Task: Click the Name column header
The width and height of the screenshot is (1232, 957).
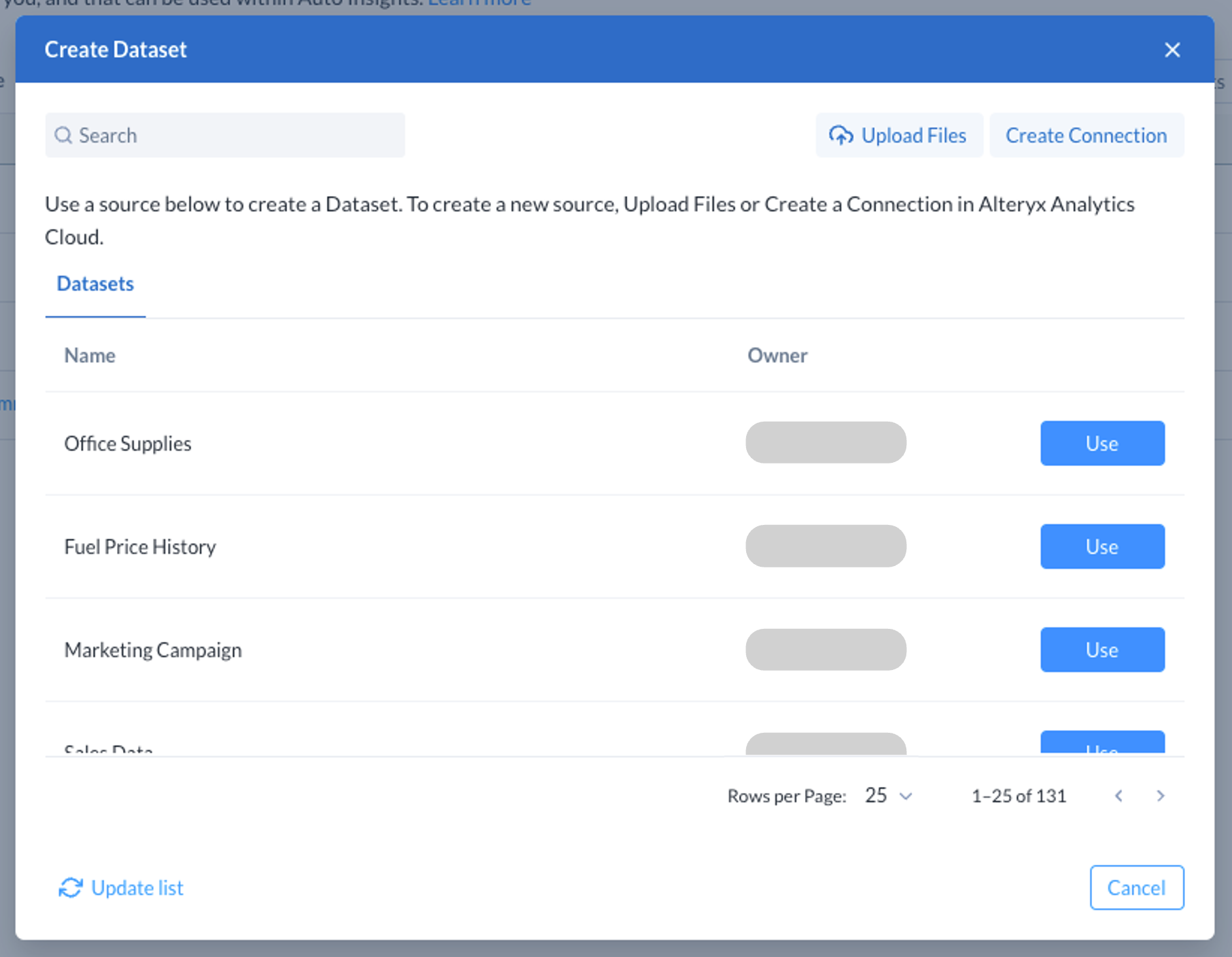Action: click(x=90, y=356)
